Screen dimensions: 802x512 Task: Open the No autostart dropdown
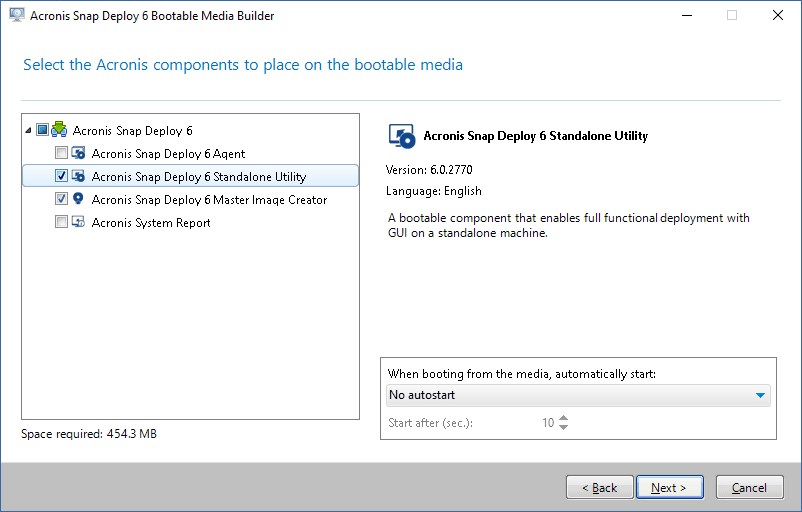(x=578, y=395)
